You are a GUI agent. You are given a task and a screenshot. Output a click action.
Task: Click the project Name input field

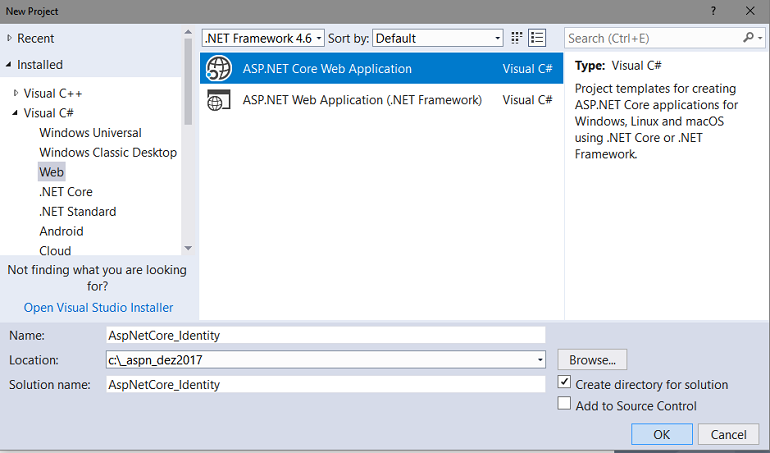coord(326,335)
